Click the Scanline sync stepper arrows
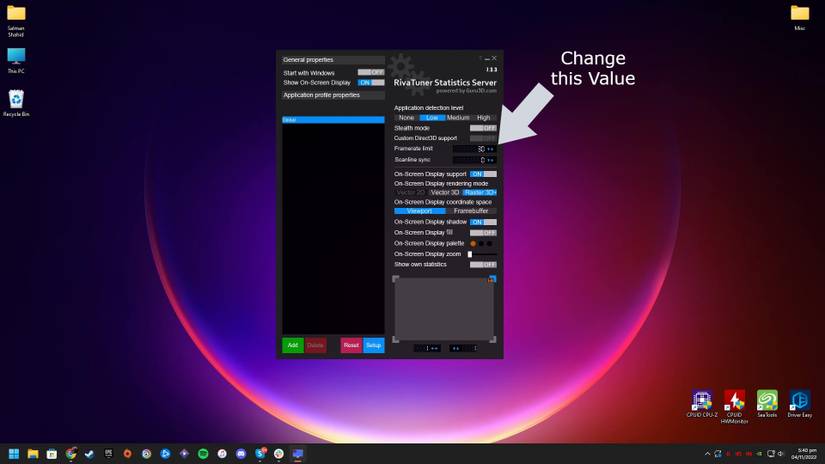The width and height of the screenshot is (825, 464). pos(491,160)
